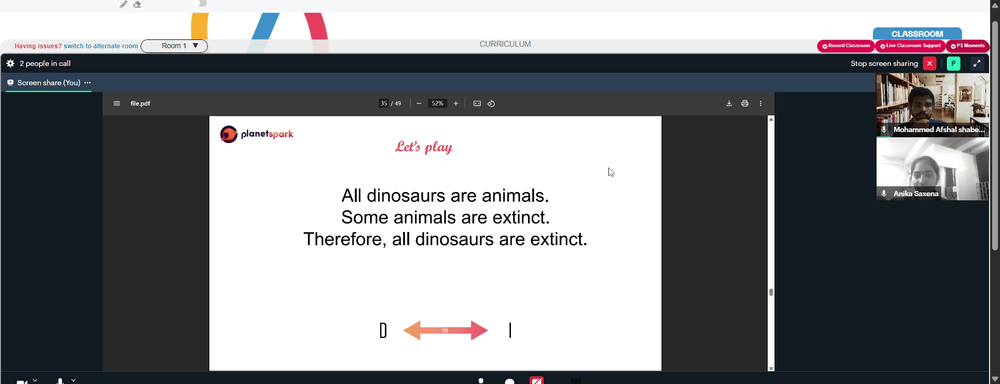The width and height of the screenshot is (1000, 384).
Task: Click the PDF vertical scrollbar thumb
Action: point(770,292)
